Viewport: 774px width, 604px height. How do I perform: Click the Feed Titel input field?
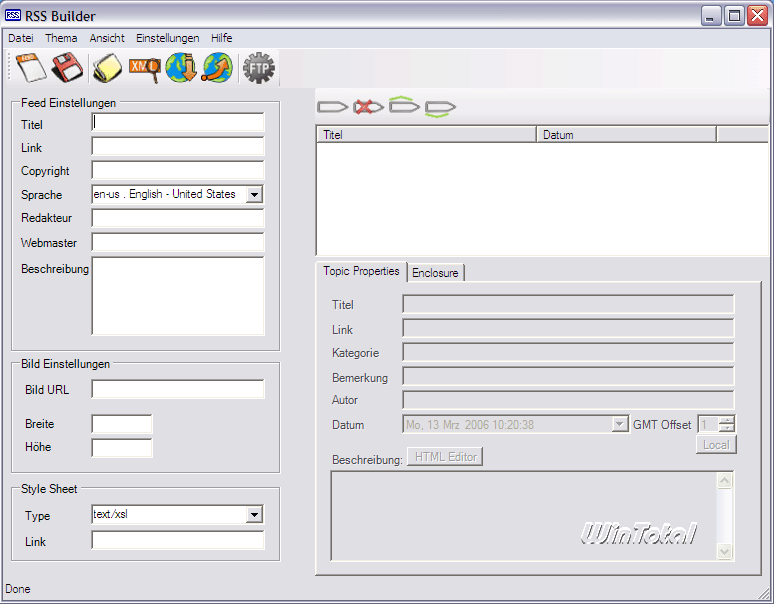[178, 122]
